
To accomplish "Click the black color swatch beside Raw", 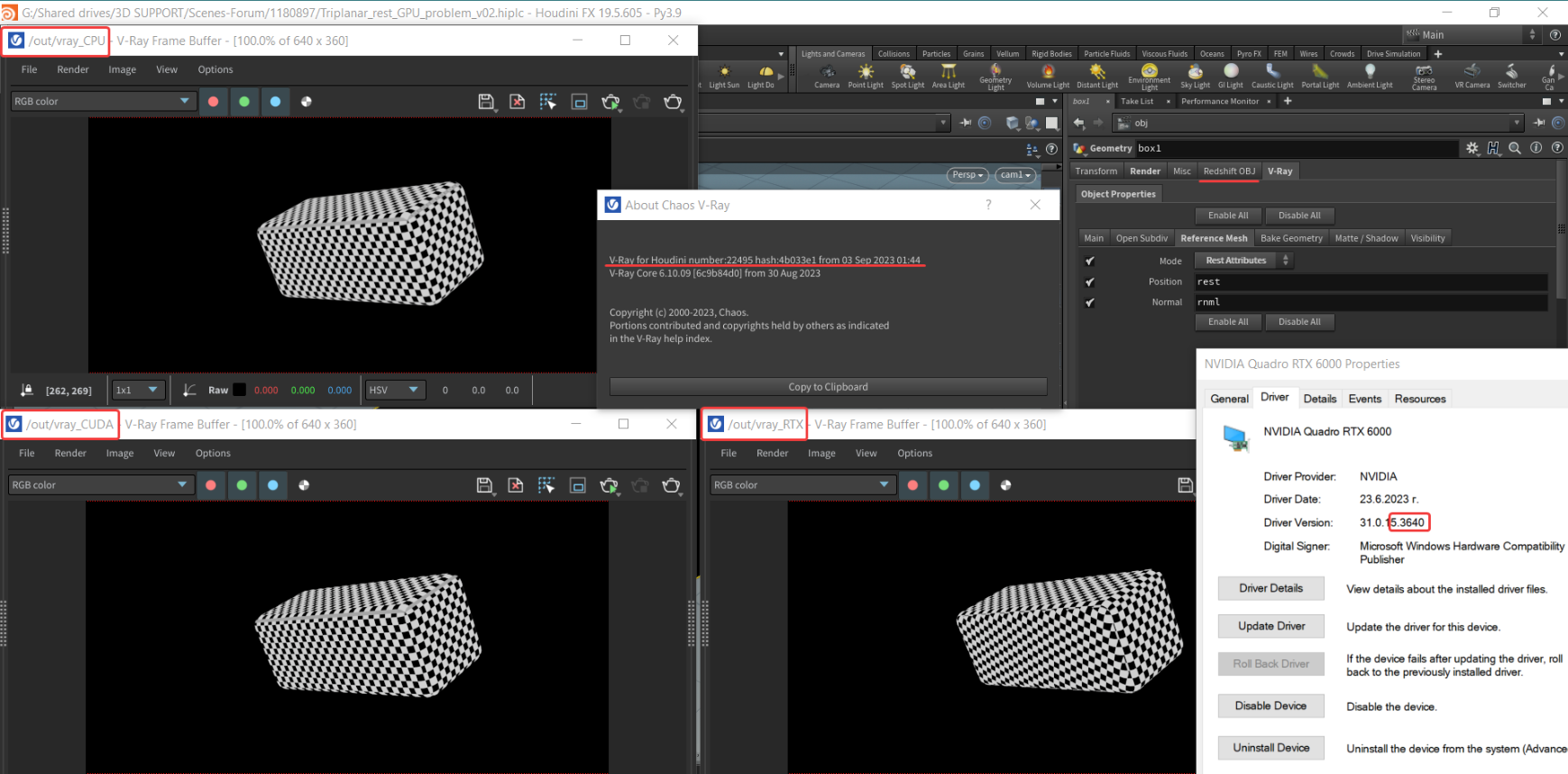I will click(240, 390).
